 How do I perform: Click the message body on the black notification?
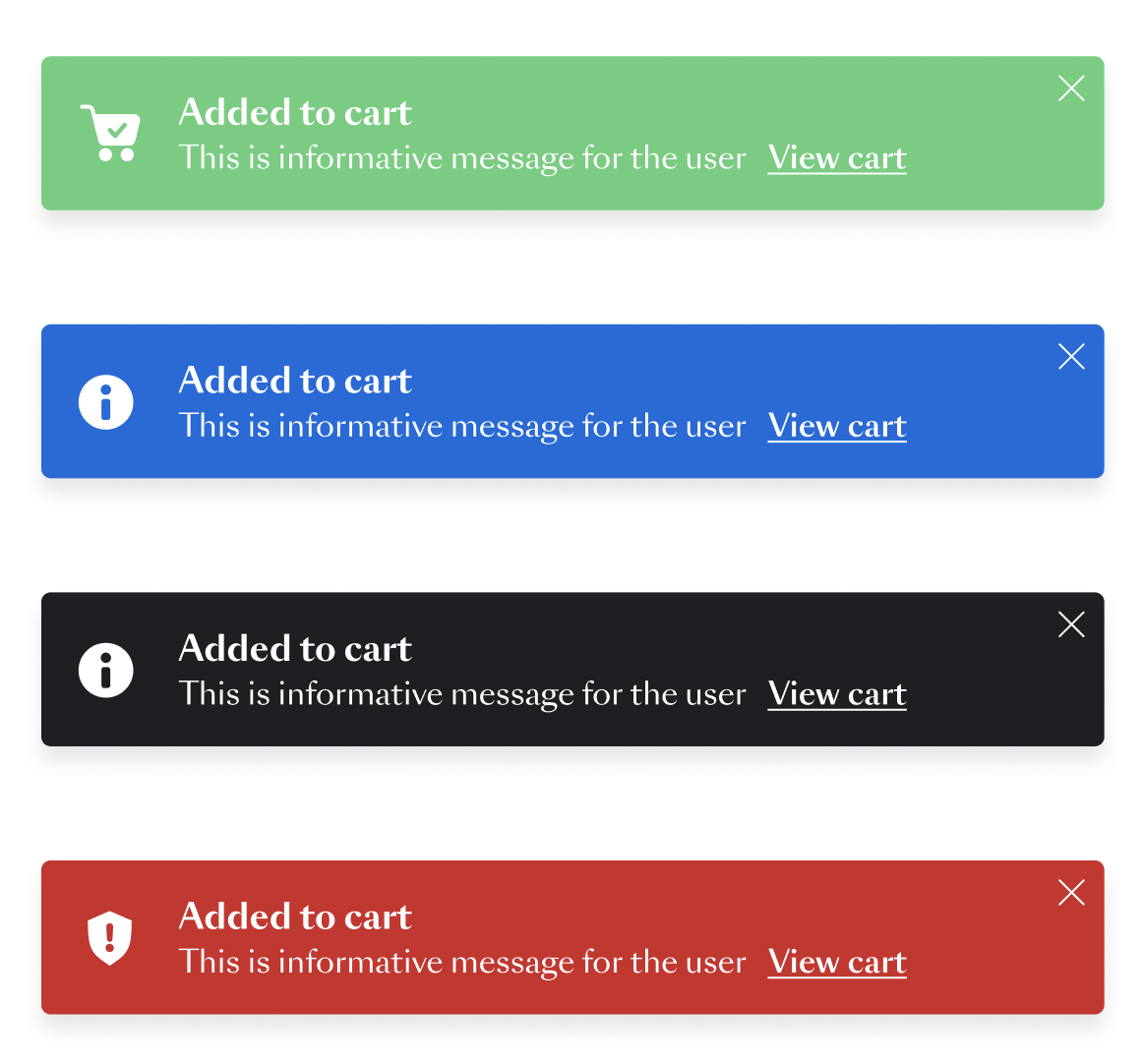click(x=462, y=693)
